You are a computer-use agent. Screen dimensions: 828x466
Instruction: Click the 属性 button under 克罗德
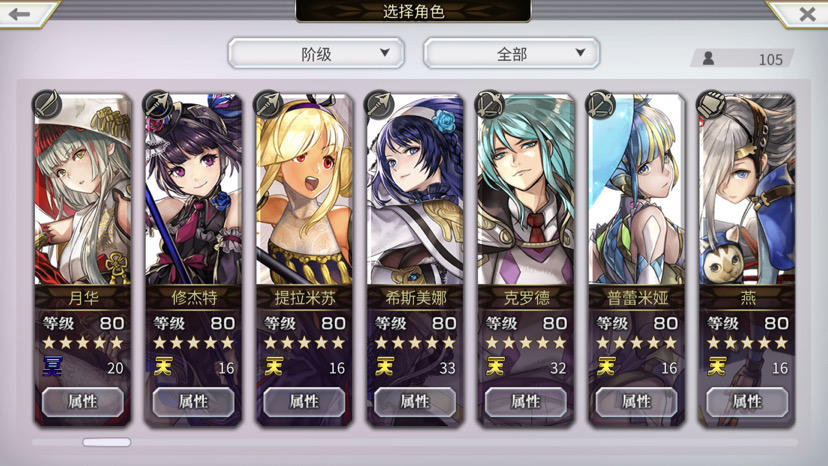click(x=525, y=402)
